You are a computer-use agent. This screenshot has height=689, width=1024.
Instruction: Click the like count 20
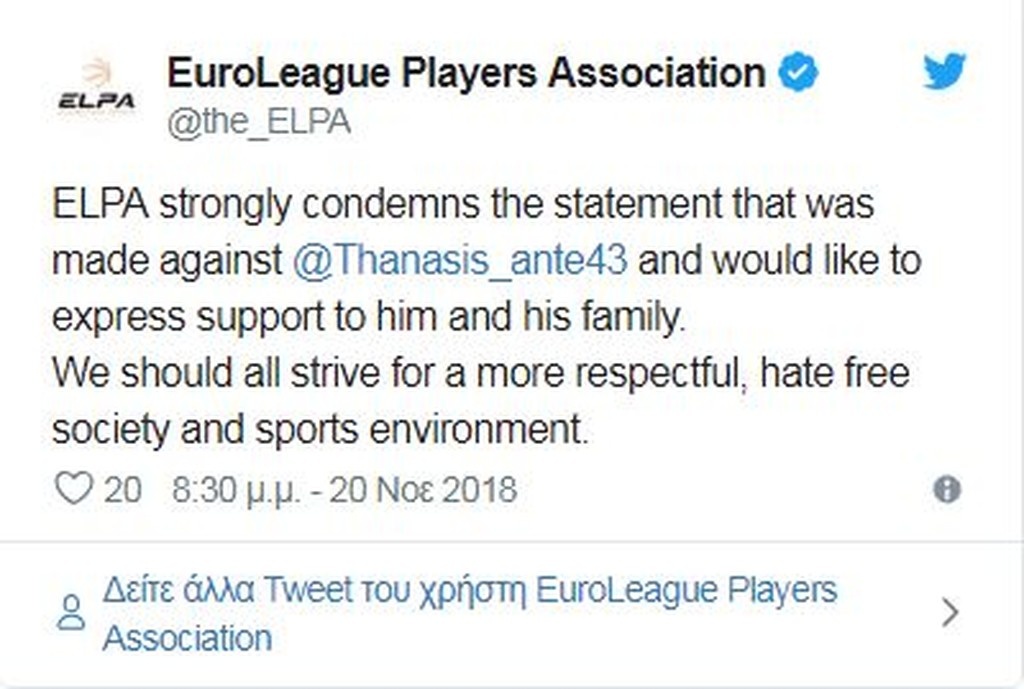[123, 490]
